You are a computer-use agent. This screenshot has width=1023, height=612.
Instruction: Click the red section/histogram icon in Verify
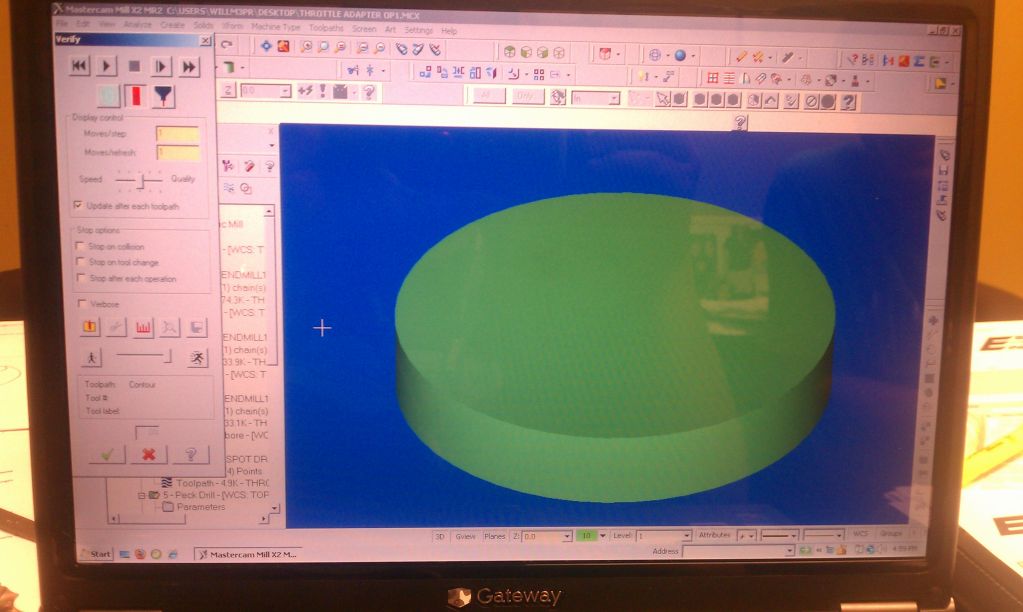pos(144,327)
